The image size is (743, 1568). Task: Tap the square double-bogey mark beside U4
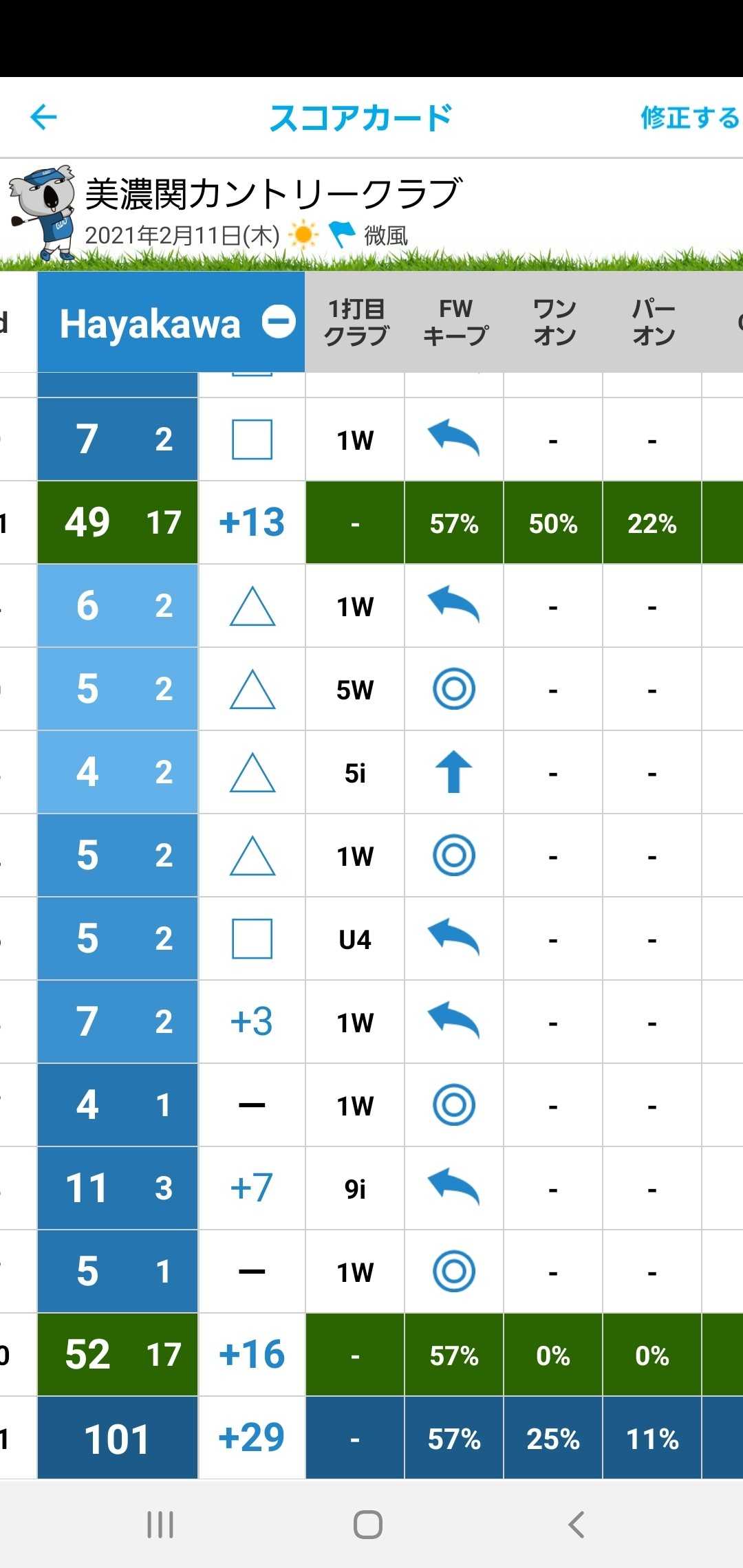point(252,939)
